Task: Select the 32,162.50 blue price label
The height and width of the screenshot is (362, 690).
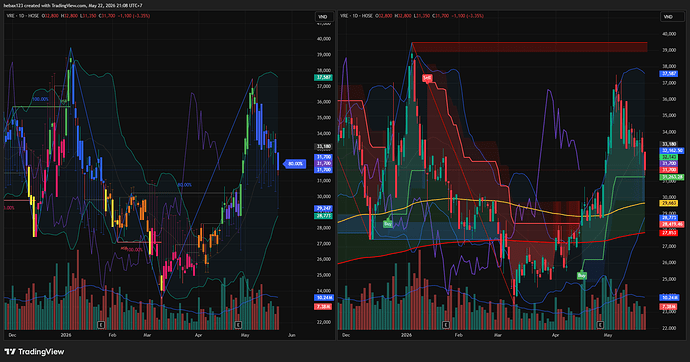Action: (x=672, y=150)
